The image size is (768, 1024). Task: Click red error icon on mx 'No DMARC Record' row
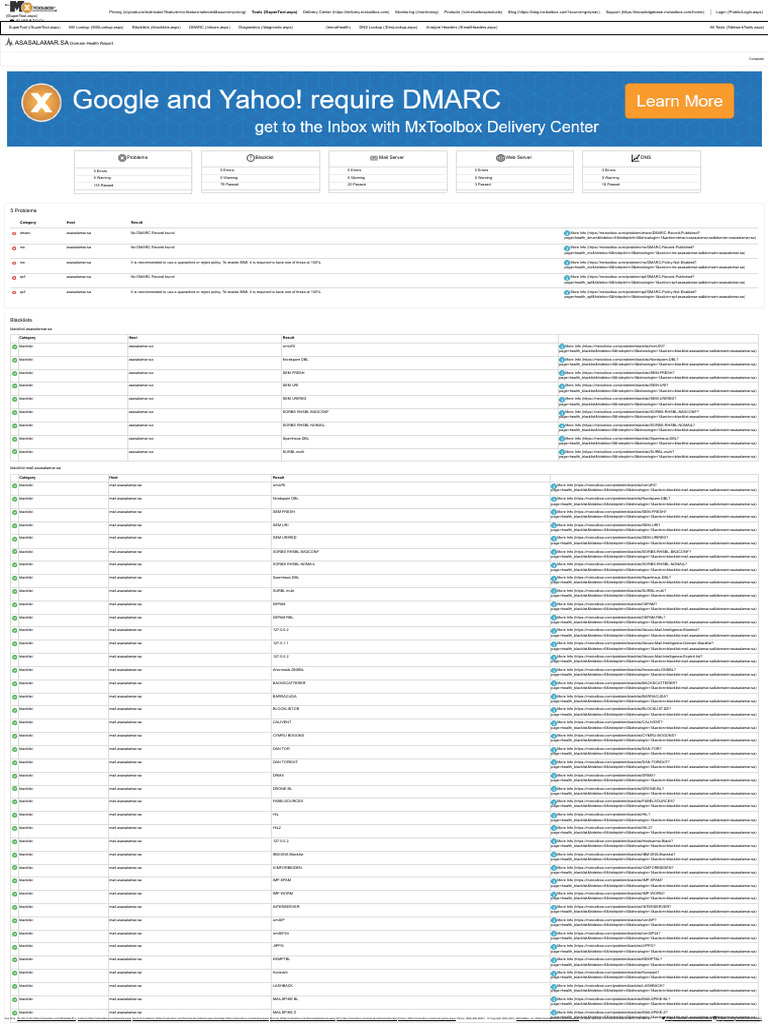14,248
